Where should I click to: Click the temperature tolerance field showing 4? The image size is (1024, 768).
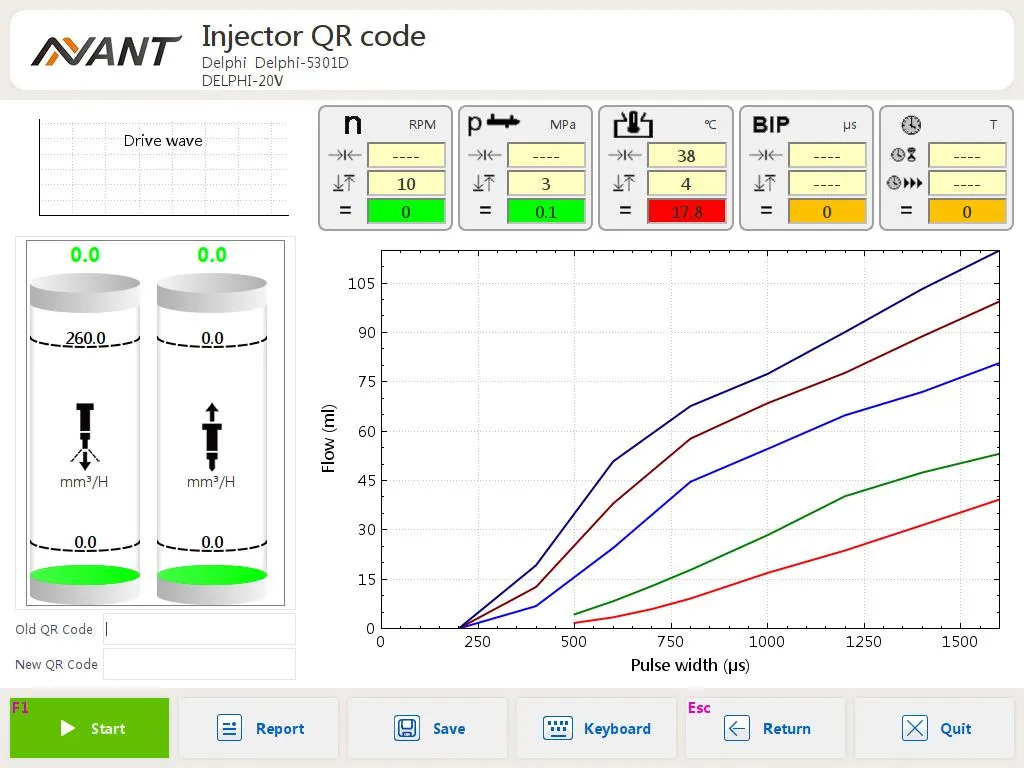click(x=686, y=184)
